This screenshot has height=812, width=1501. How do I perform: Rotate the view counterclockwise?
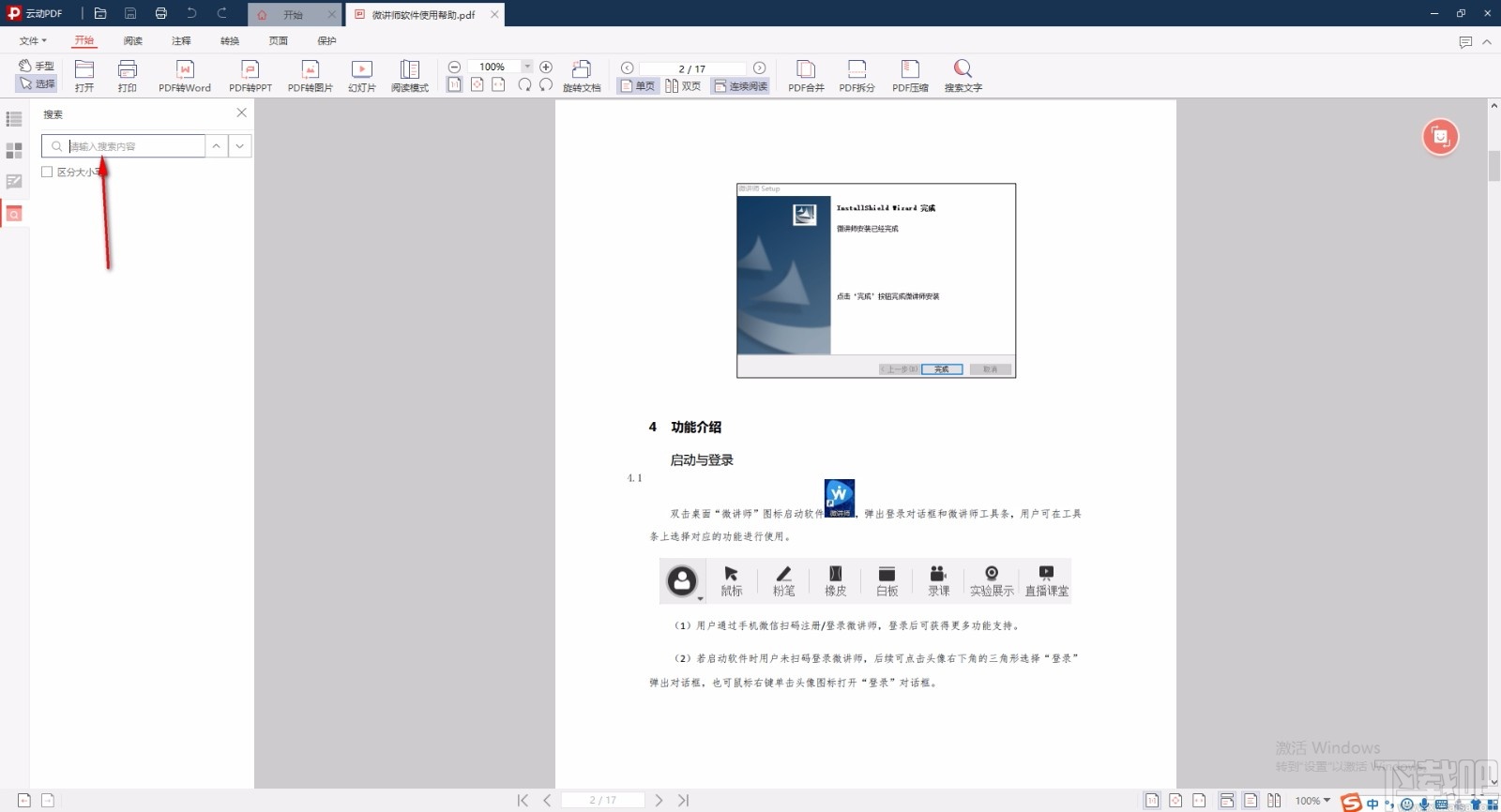pyautogui.click(x=546, y=84)
